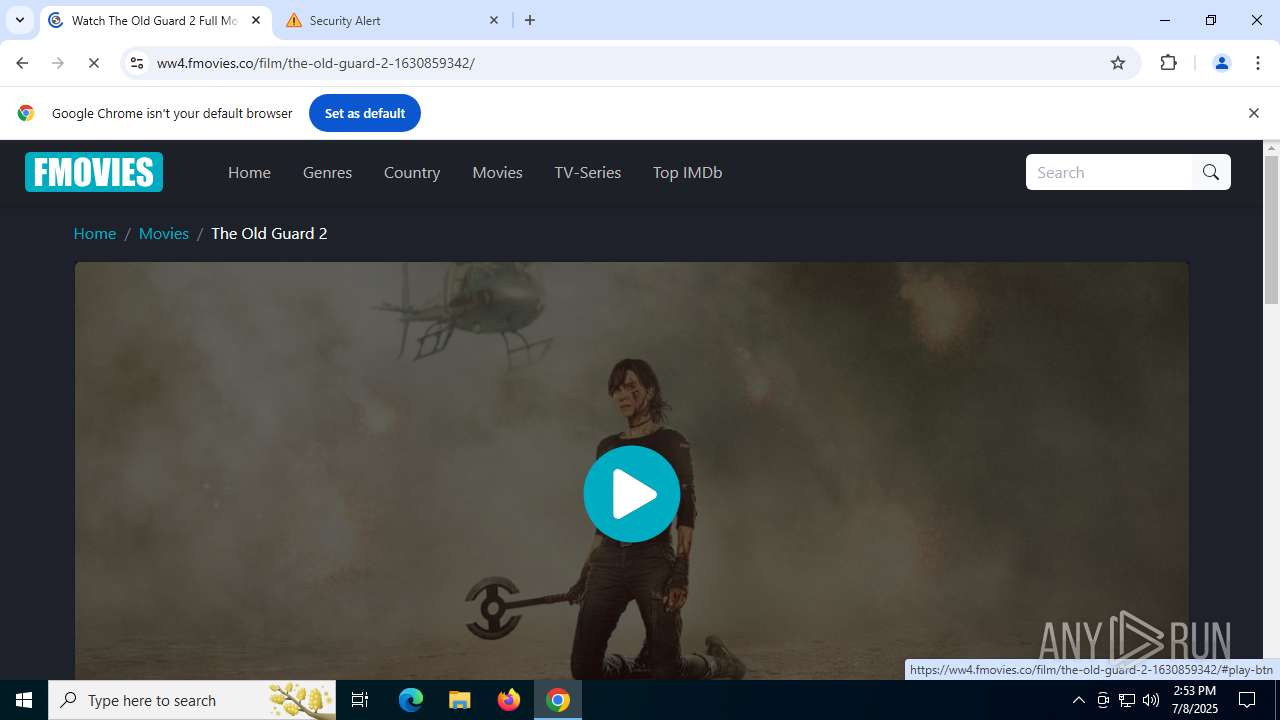Go forward in browser history
1280x720 pixels.
58,63
